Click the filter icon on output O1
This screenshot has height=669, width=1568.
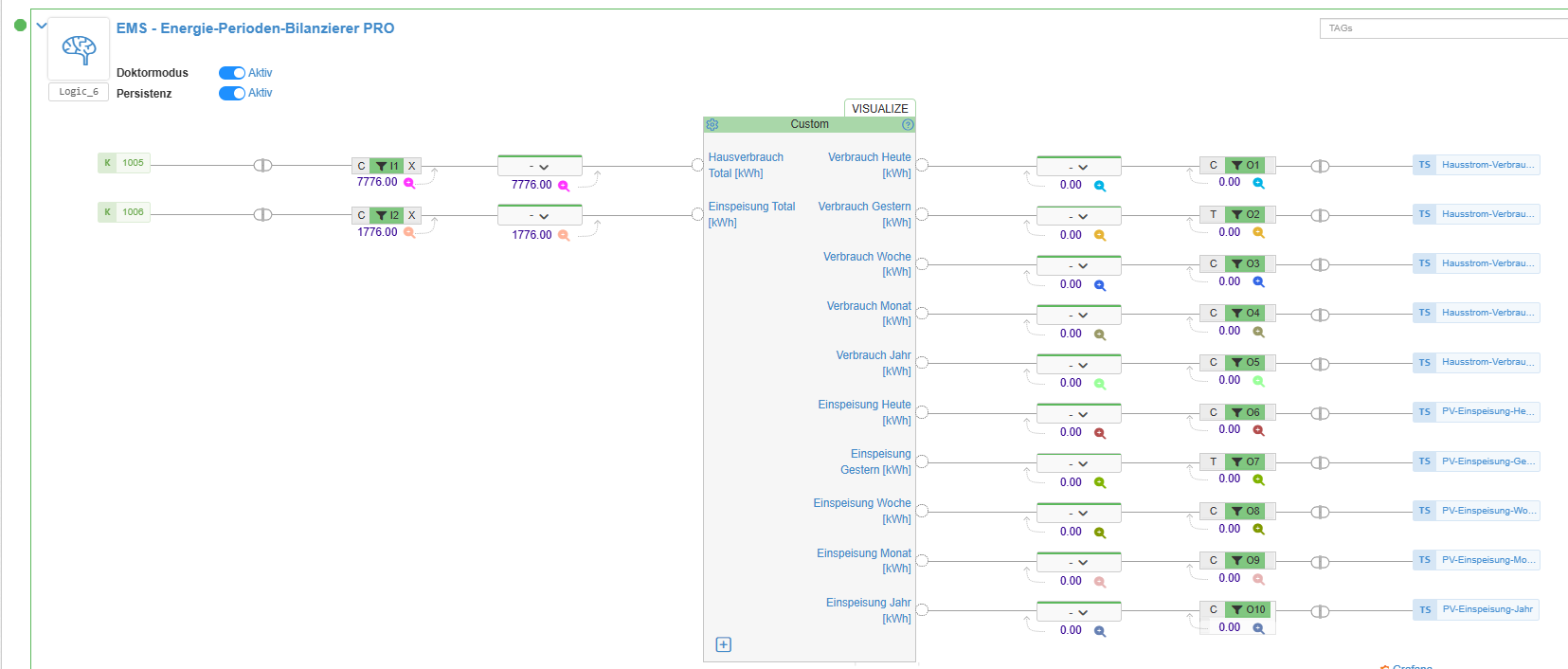point(1237,165)
